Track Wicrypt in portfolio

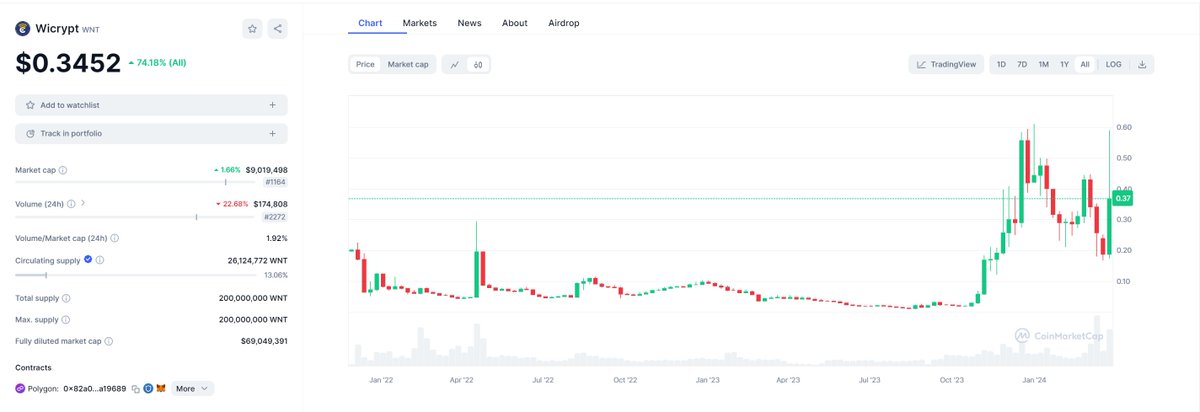[151, 133]
